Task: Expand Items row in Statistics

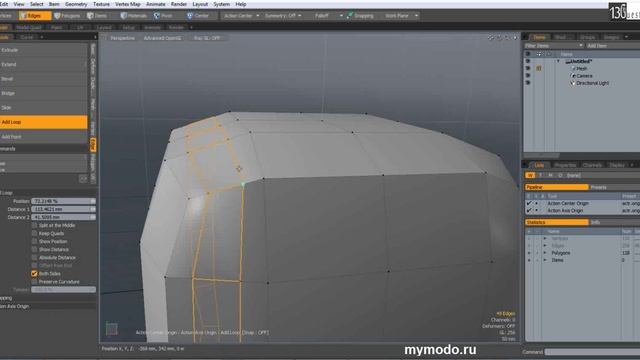Action: point(545,260)
